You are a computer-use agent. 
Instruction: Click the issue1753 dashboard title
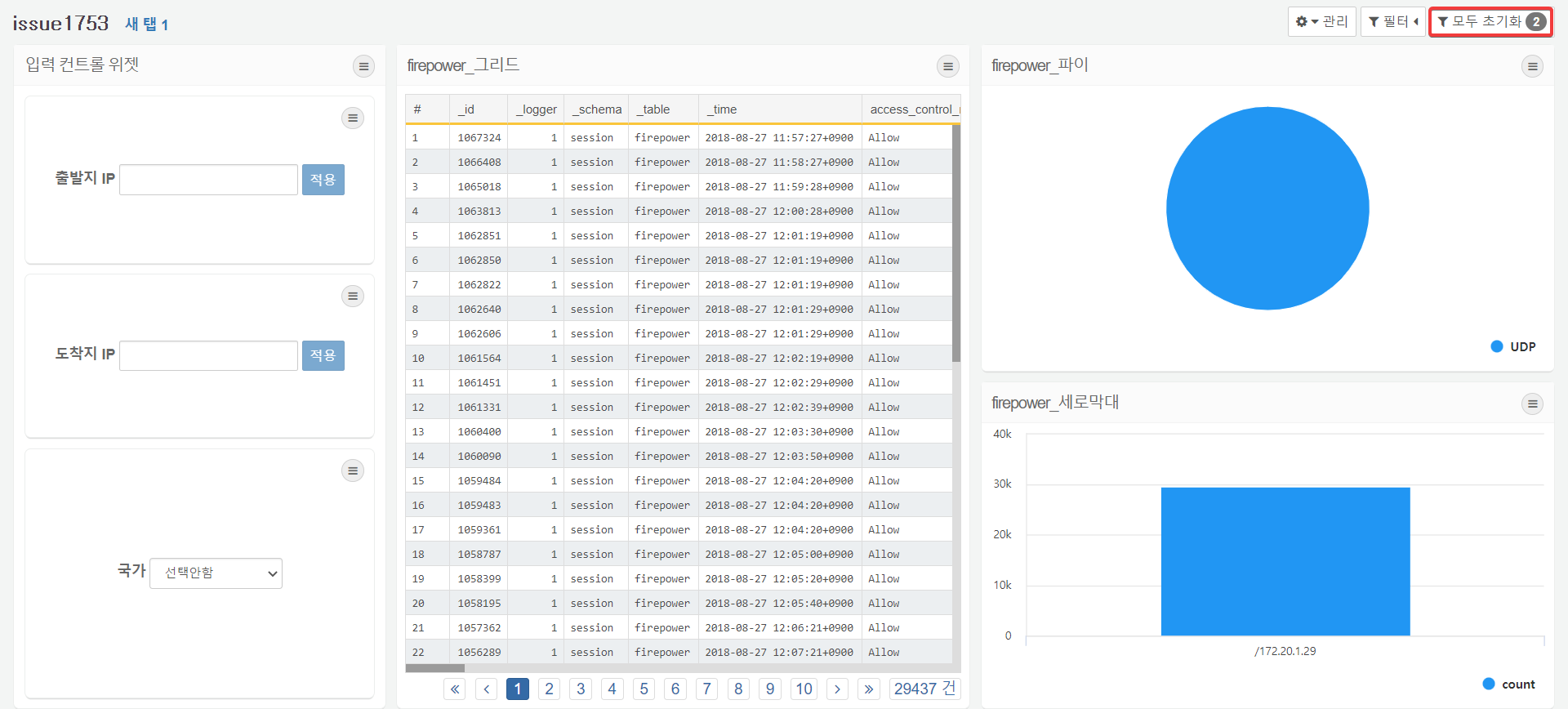click(x=61, y=23)
